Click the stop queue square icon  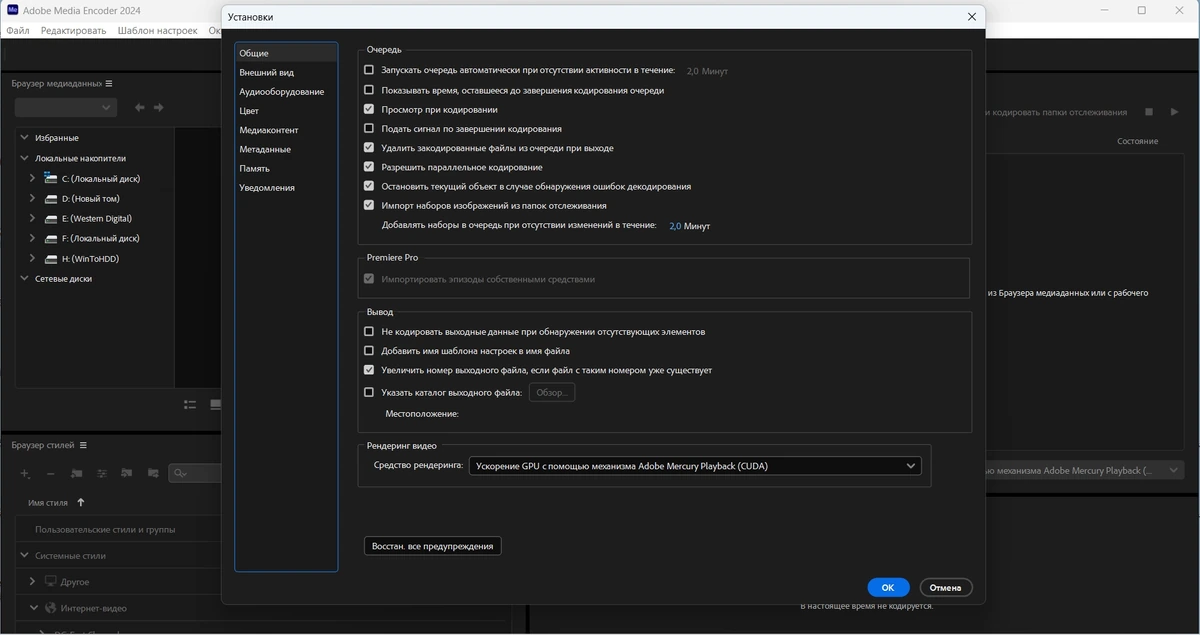coord(1149,112)
